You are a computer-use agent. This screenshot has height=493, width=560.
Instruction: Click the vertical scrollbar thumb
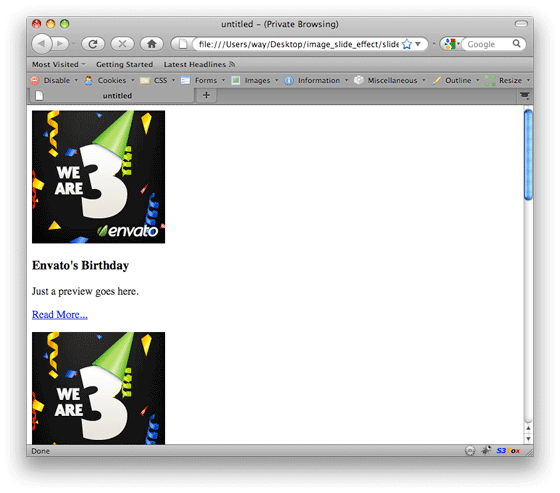click(x=528, y=155)
